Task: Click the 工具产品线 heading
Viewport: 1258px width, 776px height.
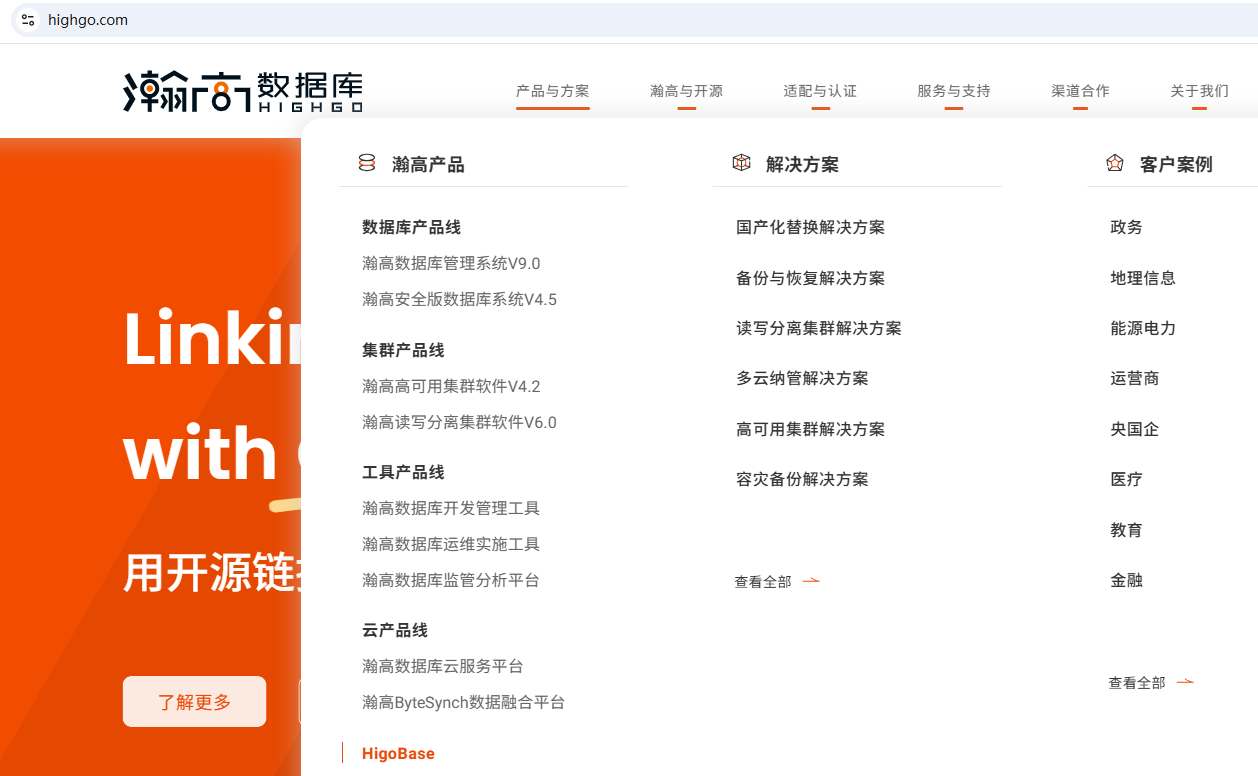Action: click(403, 472)
